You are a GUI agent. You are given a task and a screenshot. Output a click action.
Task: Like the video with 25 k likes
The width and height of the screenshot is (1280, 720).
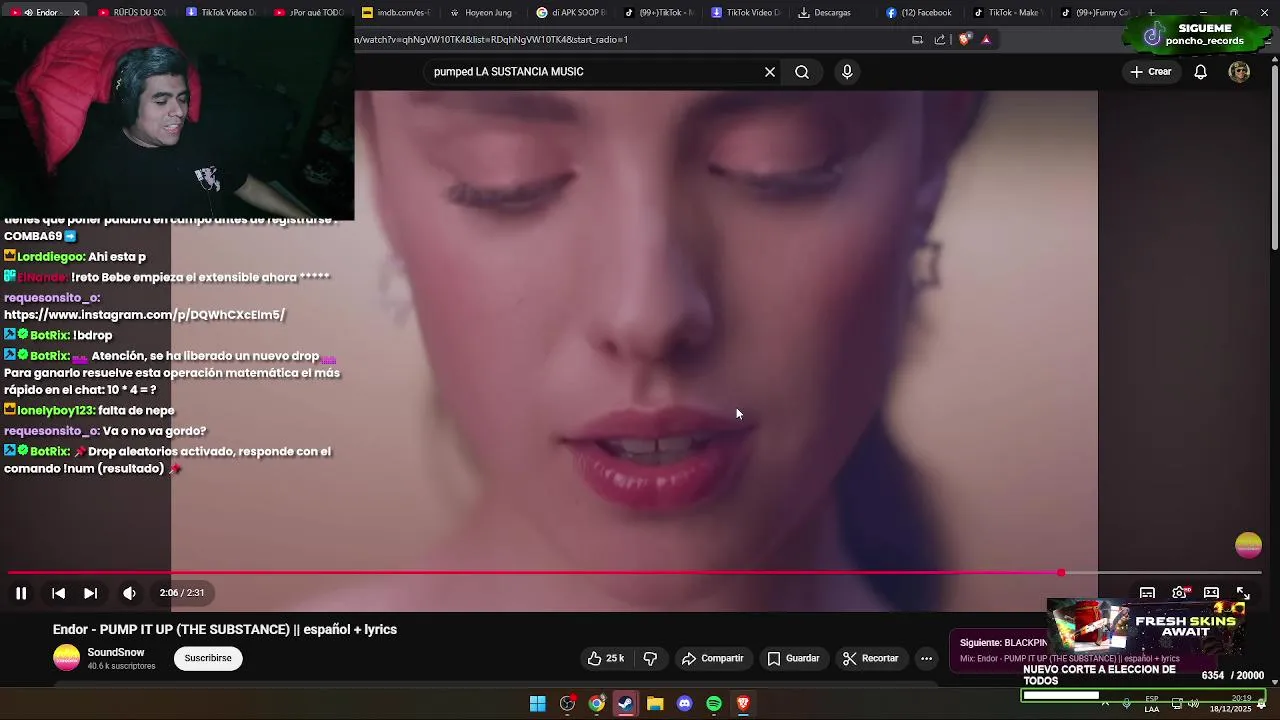[606, 658]
